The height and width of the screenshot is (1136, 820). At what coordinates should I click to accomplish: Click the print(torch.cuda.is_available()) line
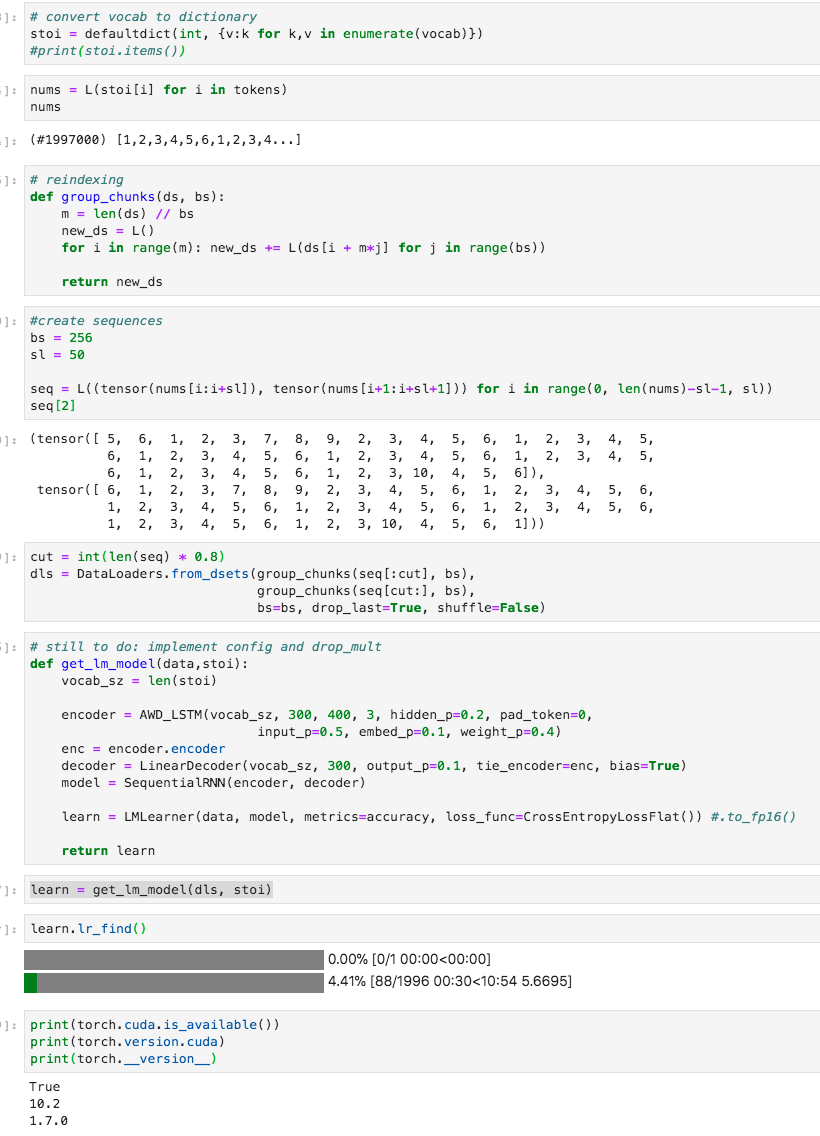[150, 1024]
